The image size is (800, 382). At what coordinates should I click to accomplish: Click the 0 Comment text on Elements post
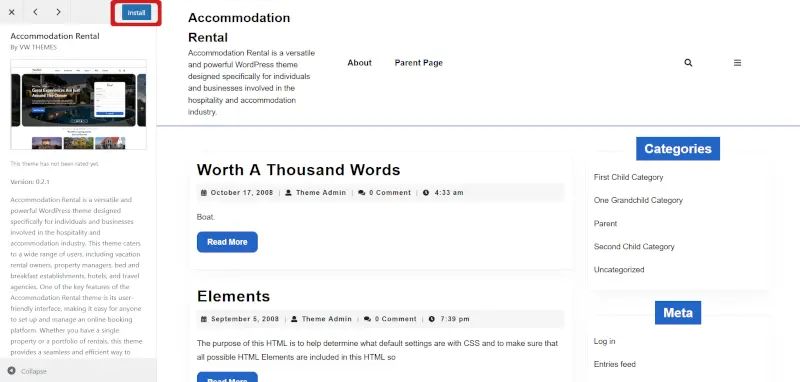click(395, 319)
